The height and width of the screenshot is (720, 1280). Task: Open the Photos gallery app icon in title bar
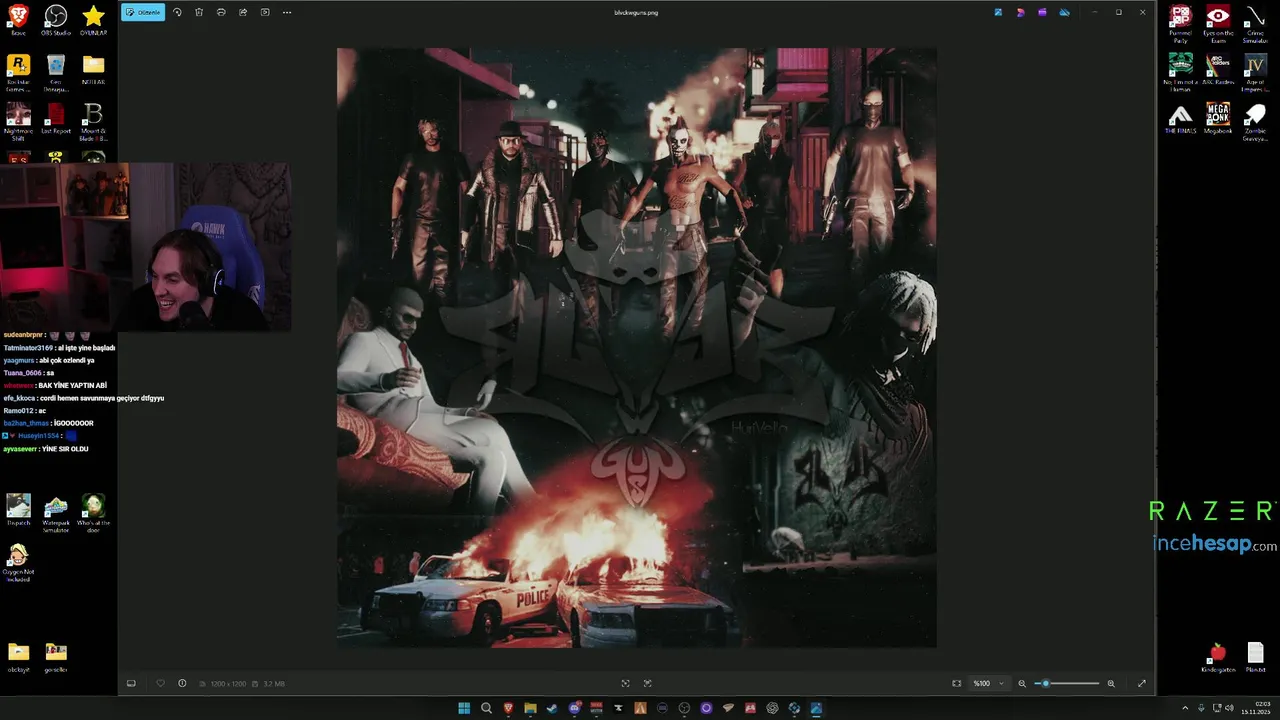pos(998,12)
